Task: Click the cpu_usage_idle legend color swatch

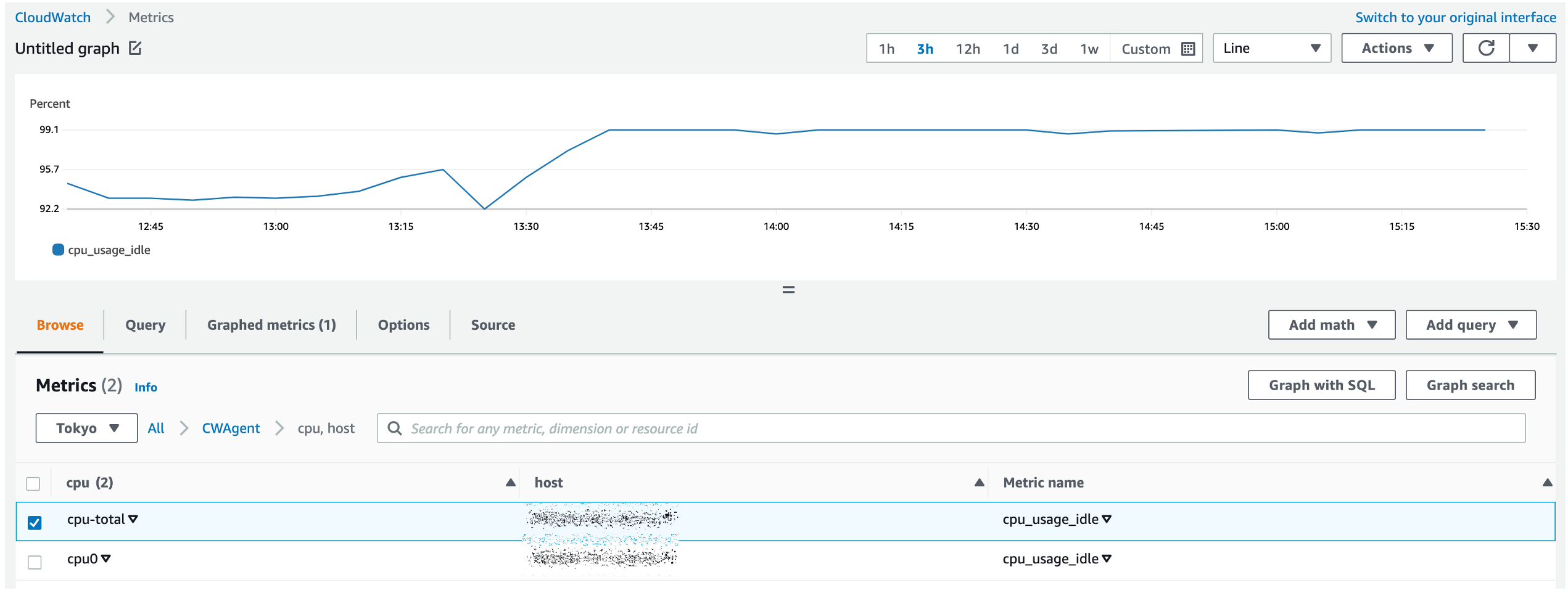Action: [58, 250]
